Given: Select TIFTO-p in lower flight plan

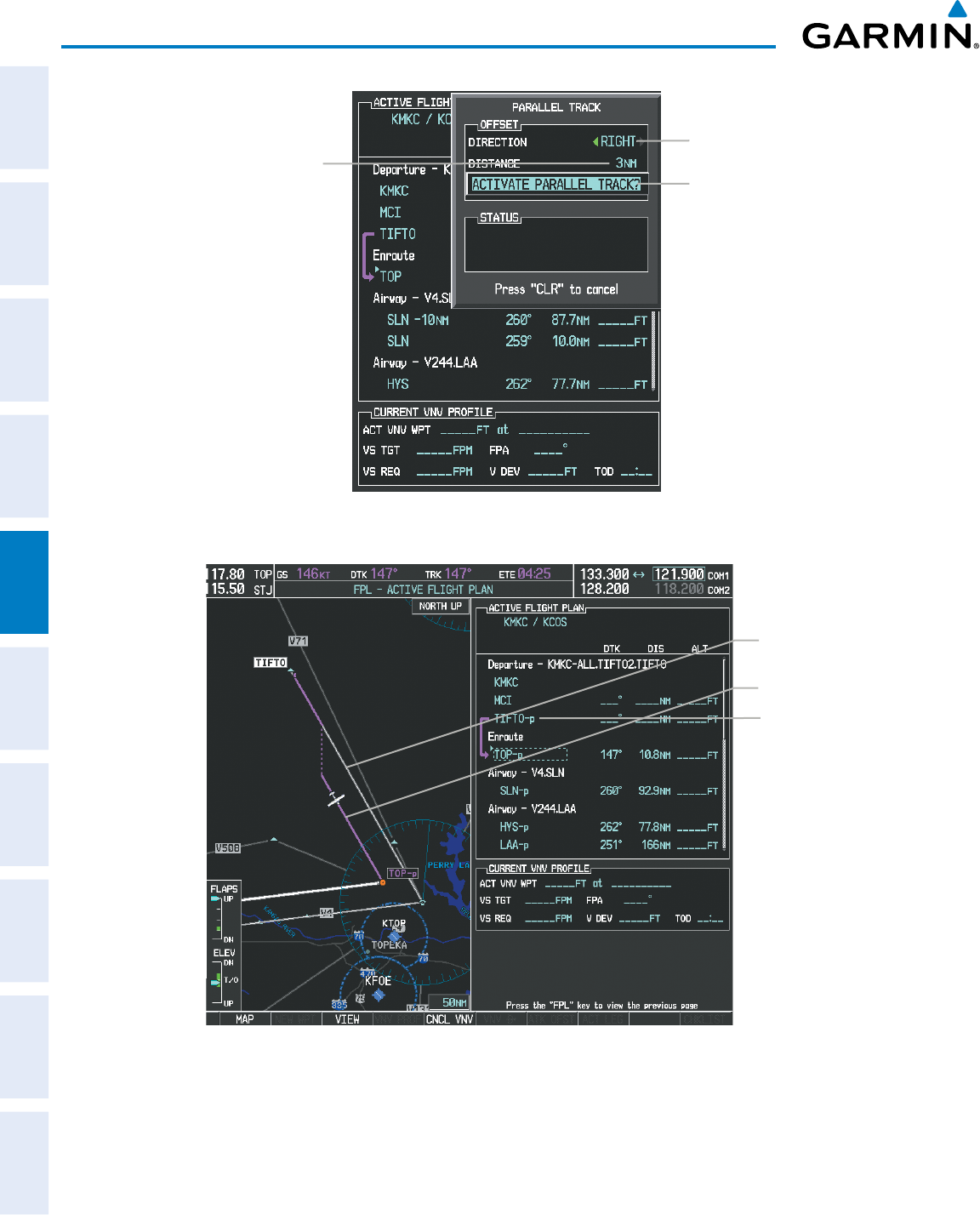Looking at the screenshot, I should point(515,718).
